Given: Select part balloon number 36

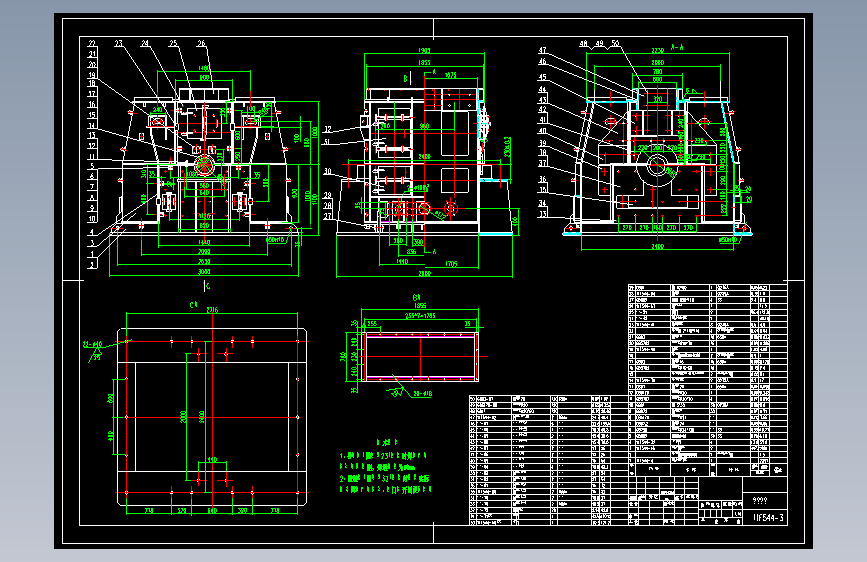Looking at the screenshot, I should point(542,179).
